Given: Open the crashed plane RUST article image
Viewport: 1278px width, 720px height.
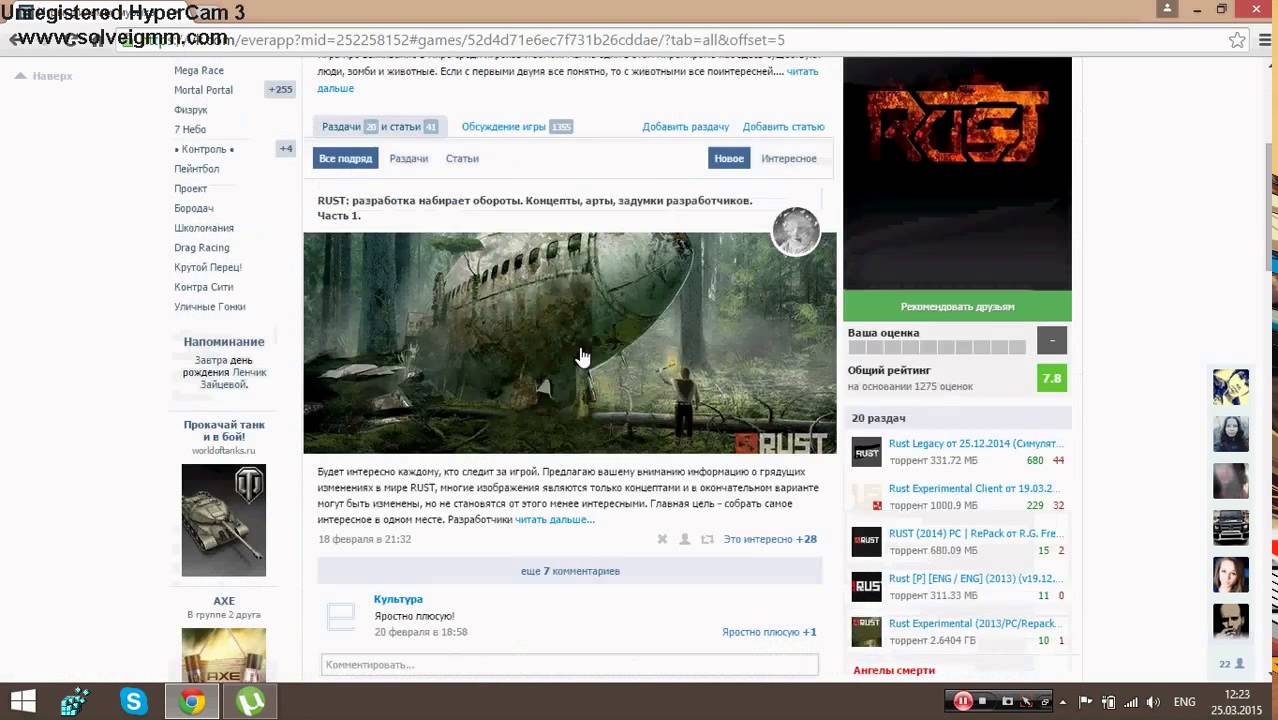Looking at the screenshot, I should (570, 343).
